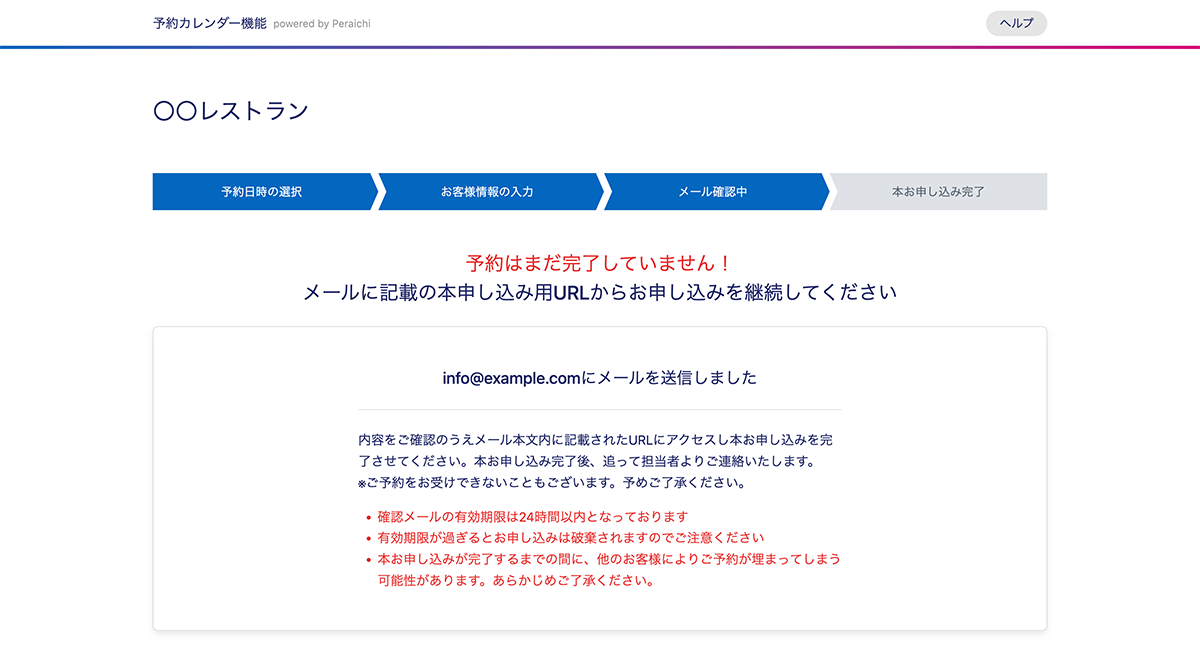Click the にメールを送信しました text
Screen dimensions: 1200x667
tap(669, 378)
